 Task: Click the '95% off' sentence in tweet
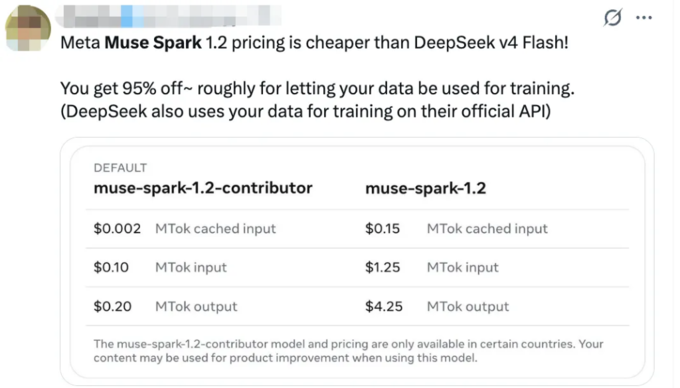click(x=317, y=88)
